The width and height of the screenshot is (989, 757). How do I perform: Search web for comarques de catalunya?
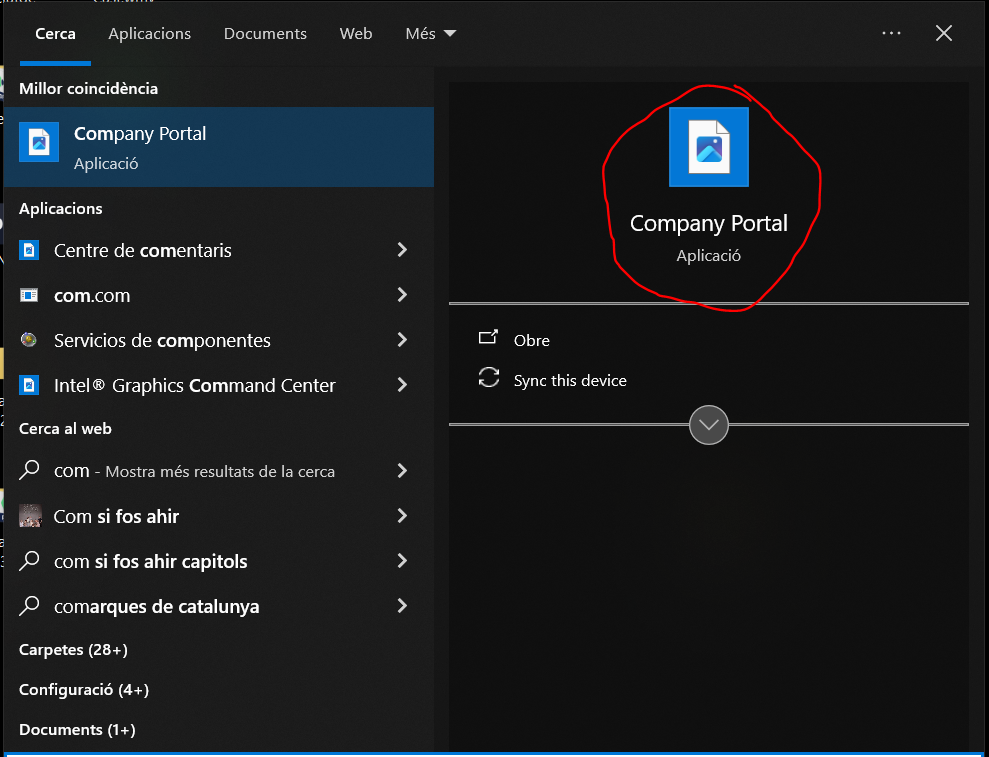point(157,607)
